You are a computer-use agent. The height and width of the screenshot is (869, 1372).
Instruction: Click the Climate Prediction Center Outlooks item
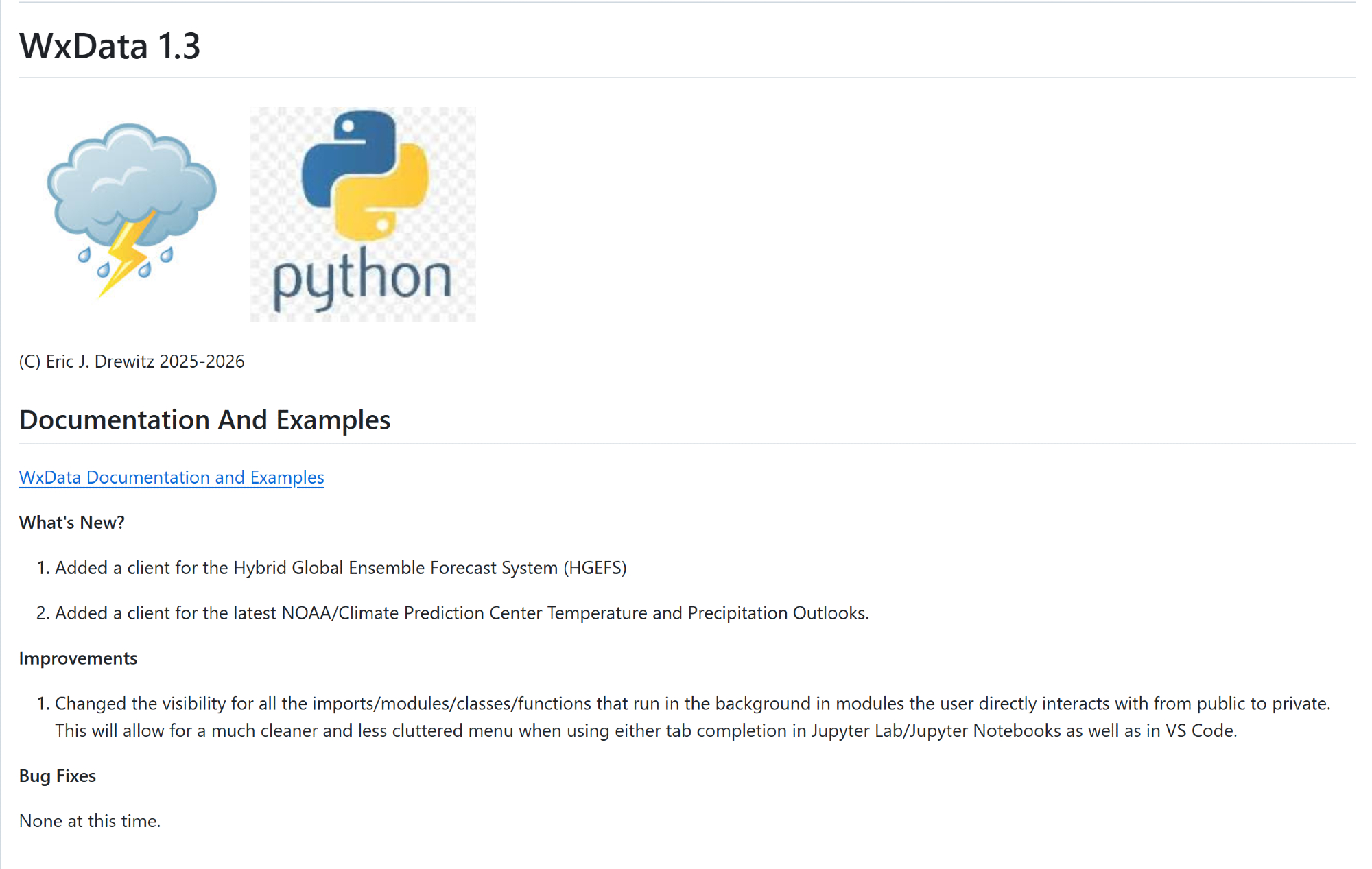click(x=462, y=613)
